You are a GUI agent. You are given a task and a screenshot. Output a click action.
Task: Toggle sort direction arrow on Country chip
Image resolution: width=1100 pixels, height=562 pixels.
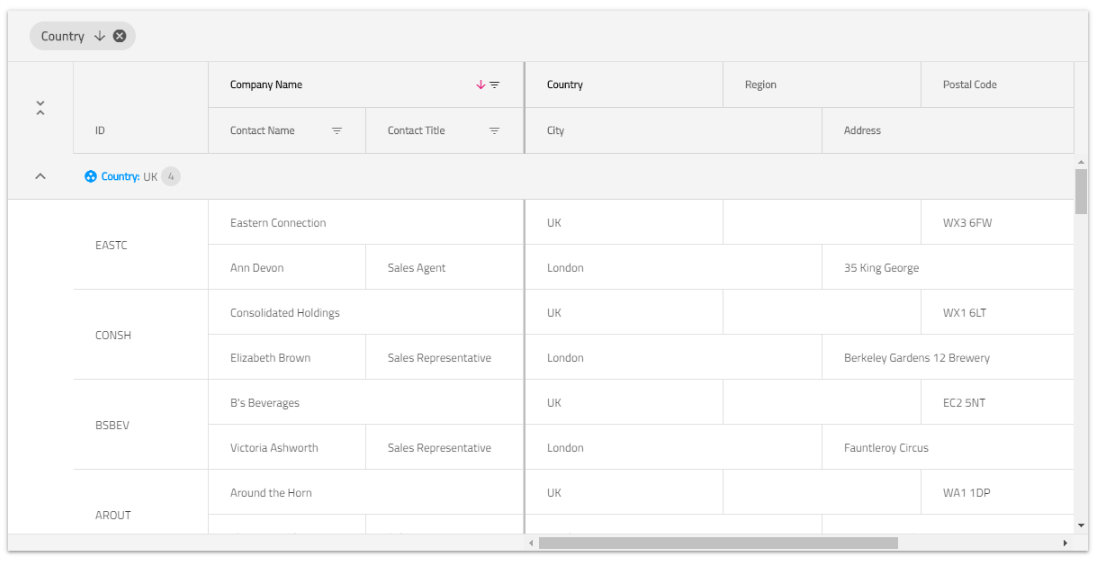coord(100,36)
